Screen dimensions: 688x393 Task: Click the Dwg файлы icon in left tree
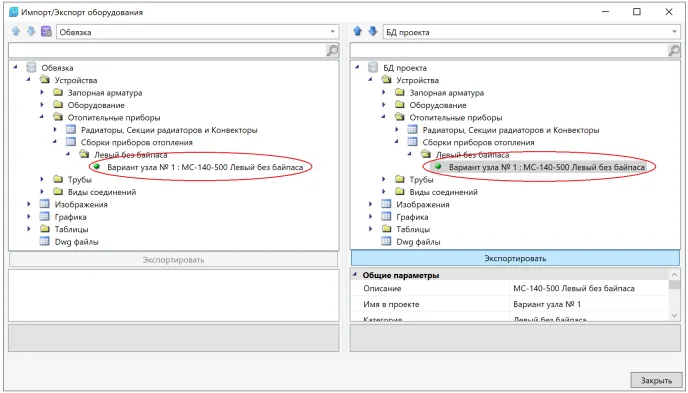click(x=44, y=241)
